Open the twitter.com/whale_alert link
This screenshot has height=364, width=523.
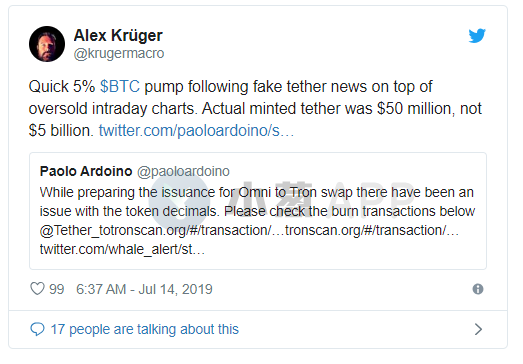point(122,250)
